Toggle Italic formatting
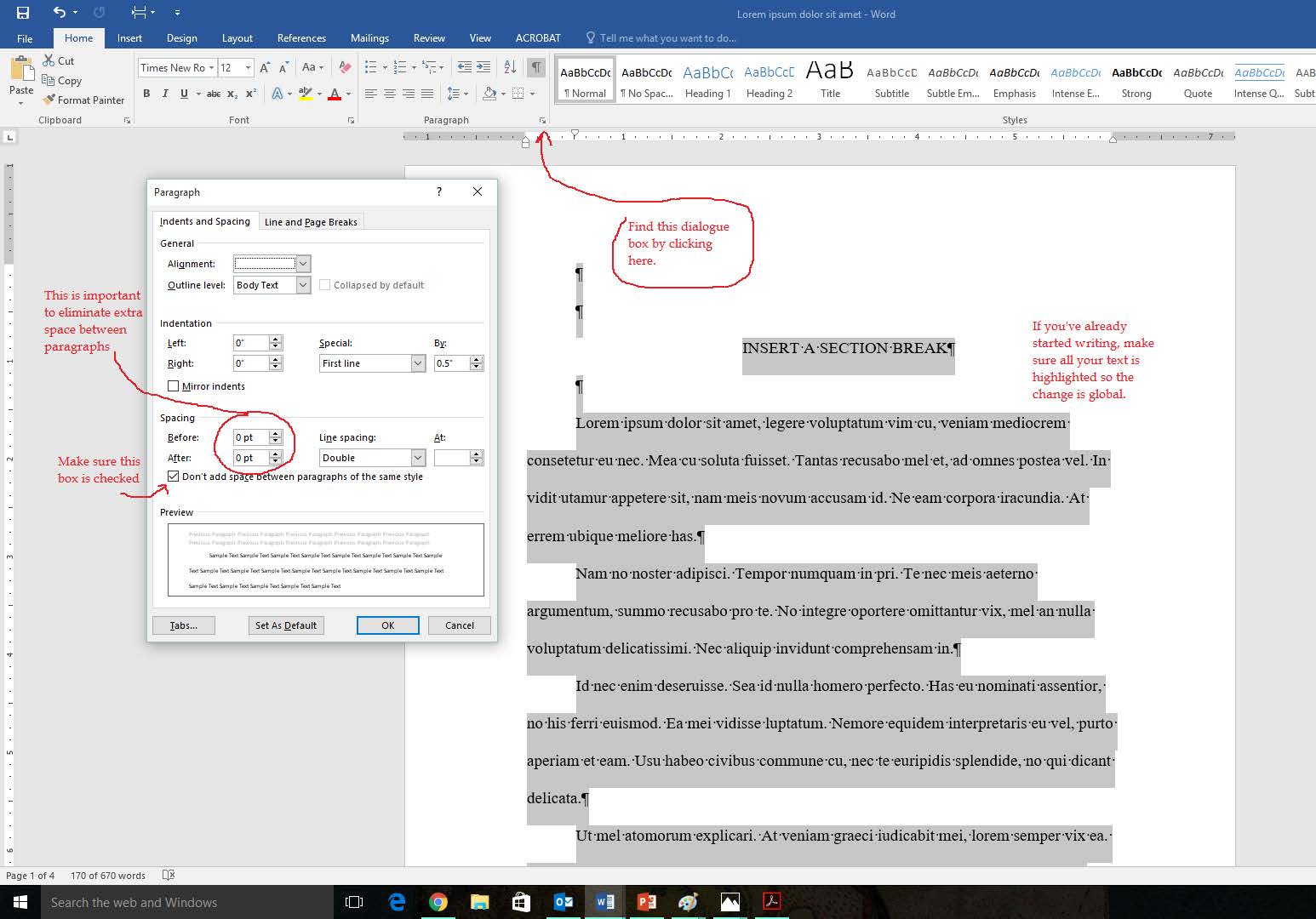 point(165,94)
